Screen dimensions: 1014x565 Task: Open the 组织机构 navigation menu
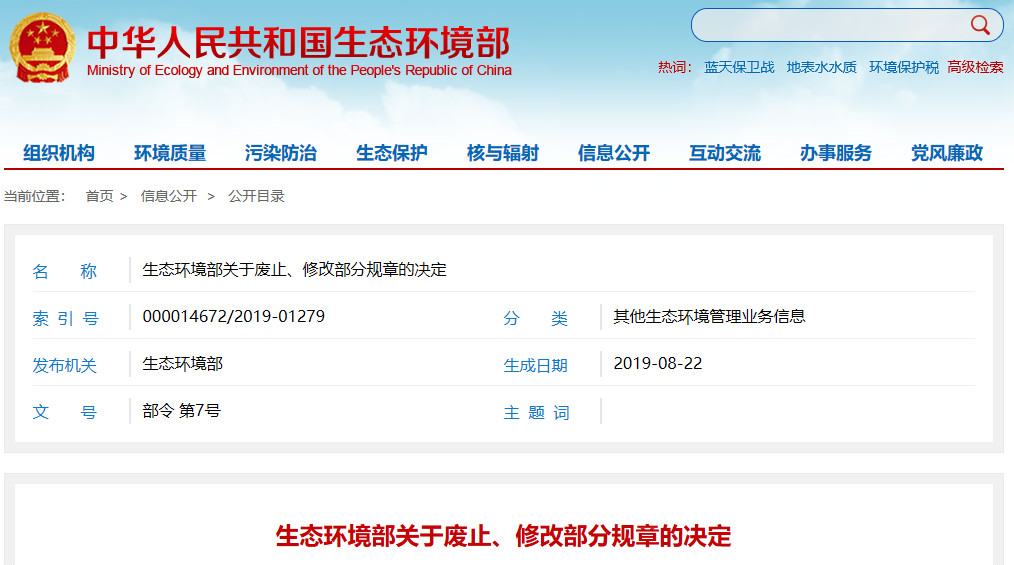click(x=59, y=153)
